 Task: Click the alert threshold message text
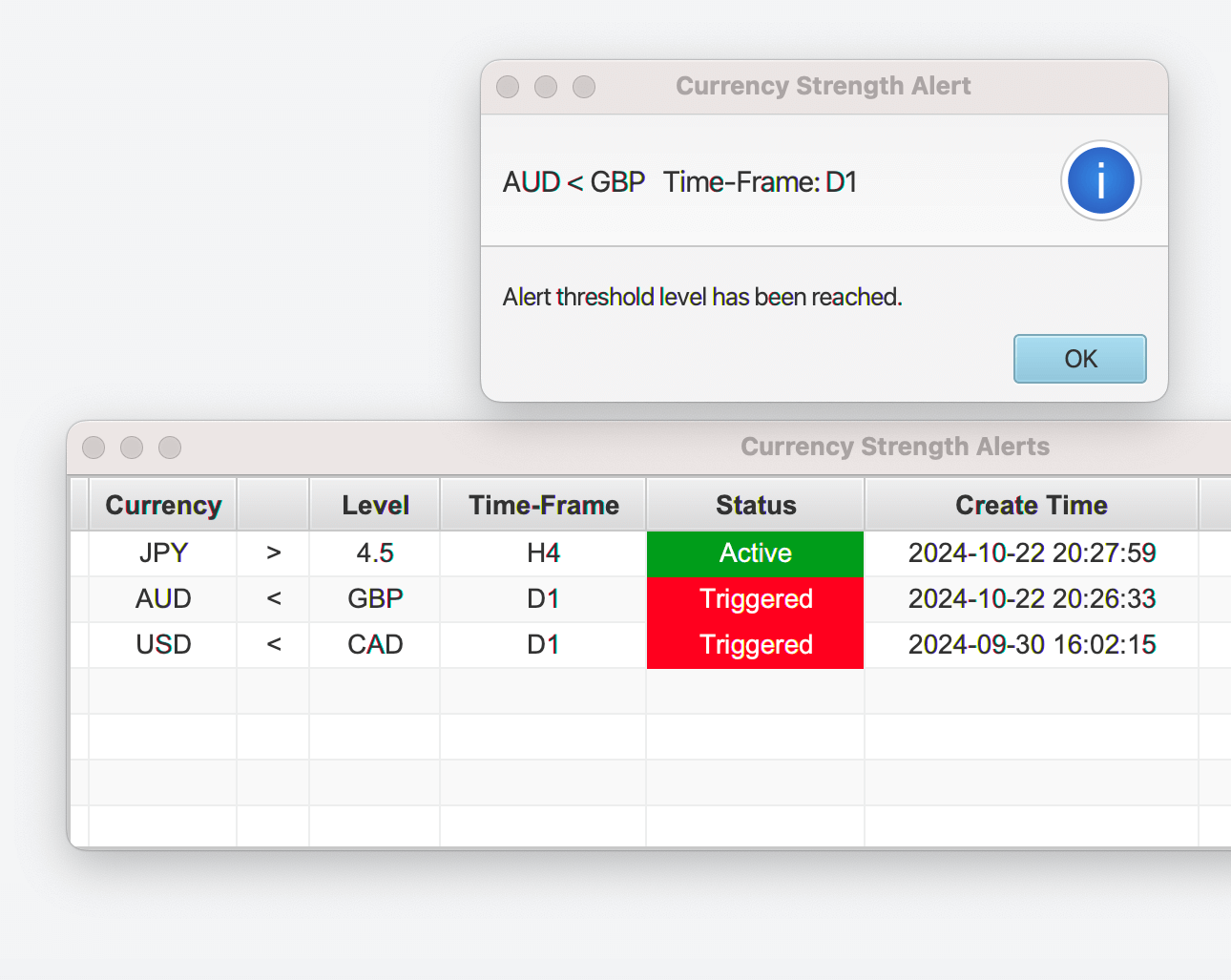tap(702, 297)
